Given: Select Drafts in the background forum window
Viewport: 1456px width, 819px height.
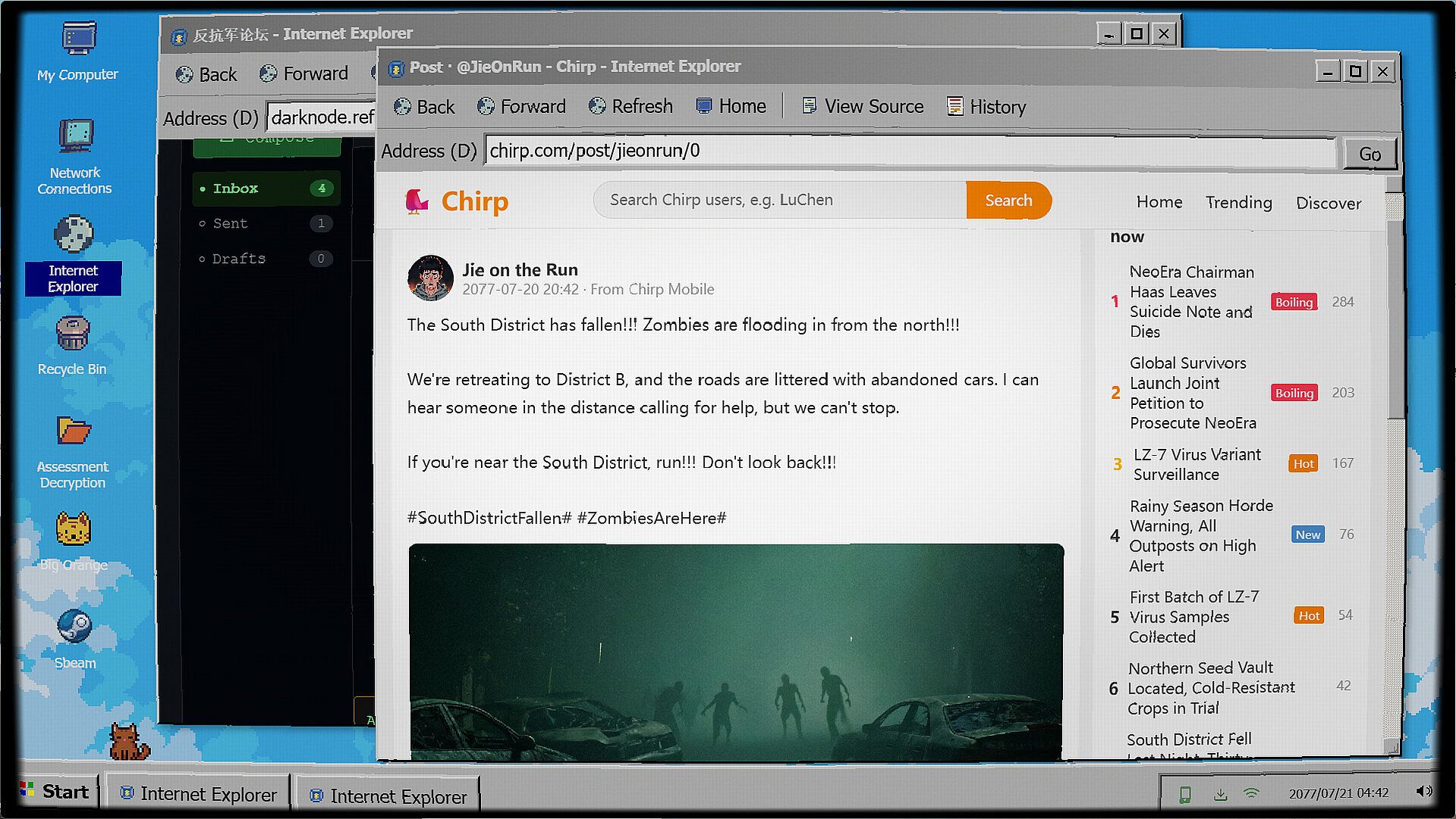Looking at the screenshot, I should click(x=266, y=259).
